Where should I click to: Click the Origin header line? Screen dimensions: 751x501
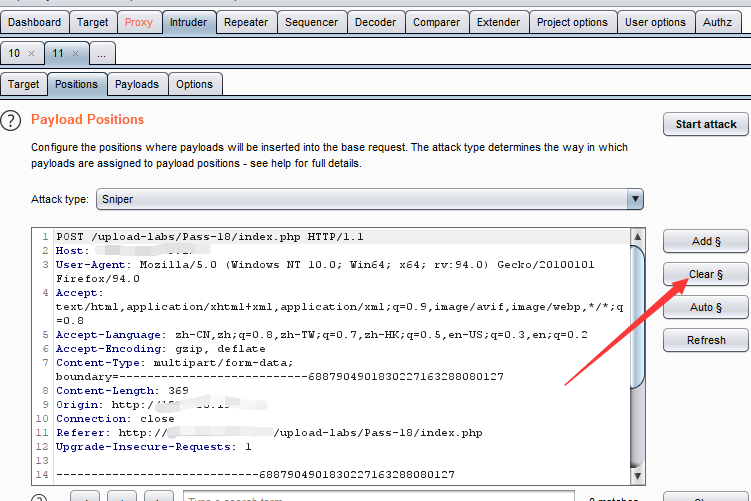pyautogui.click(x=161, y=405)
